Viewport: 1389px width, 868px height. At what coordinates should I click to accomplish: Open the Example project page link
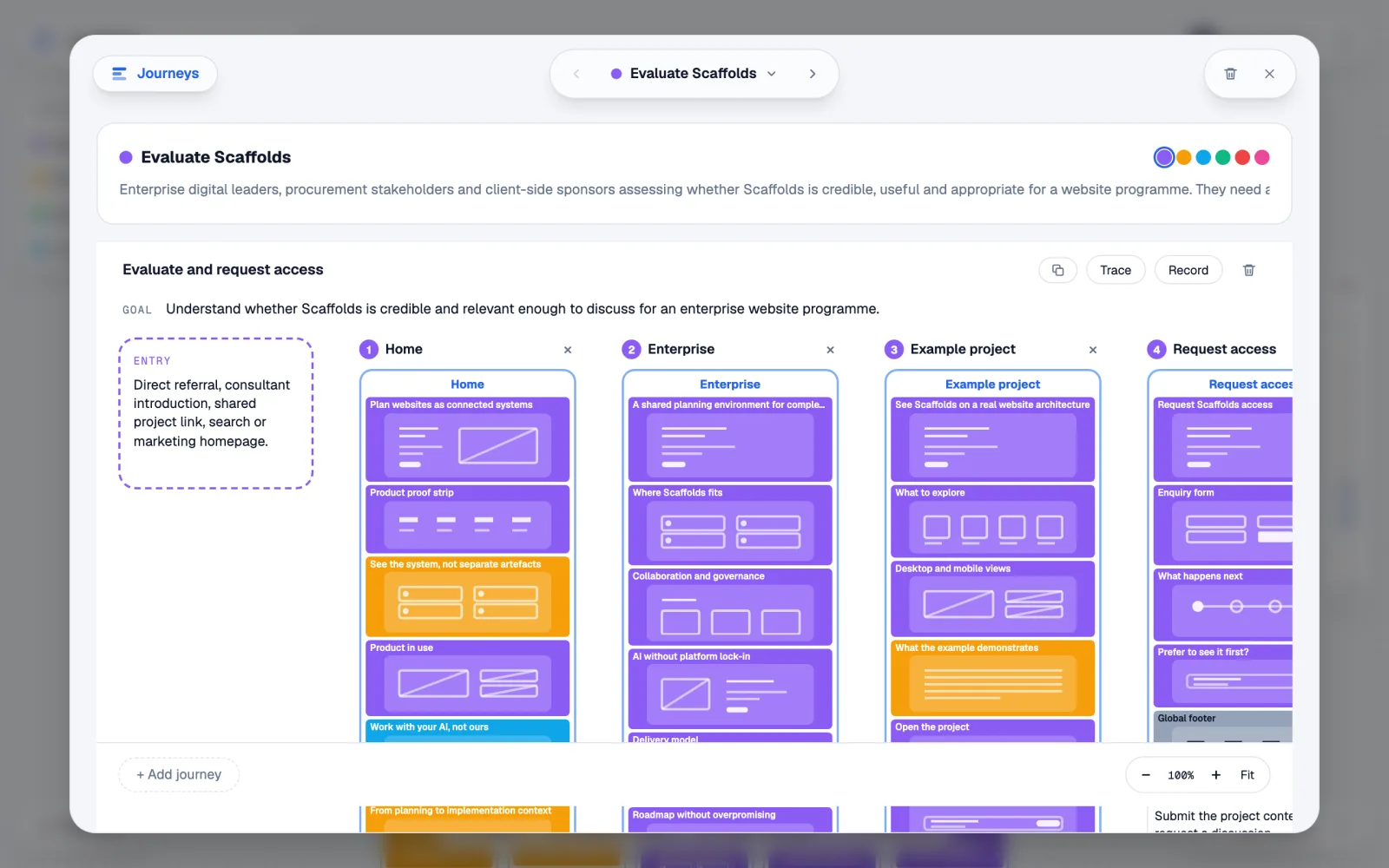(992, 384)
